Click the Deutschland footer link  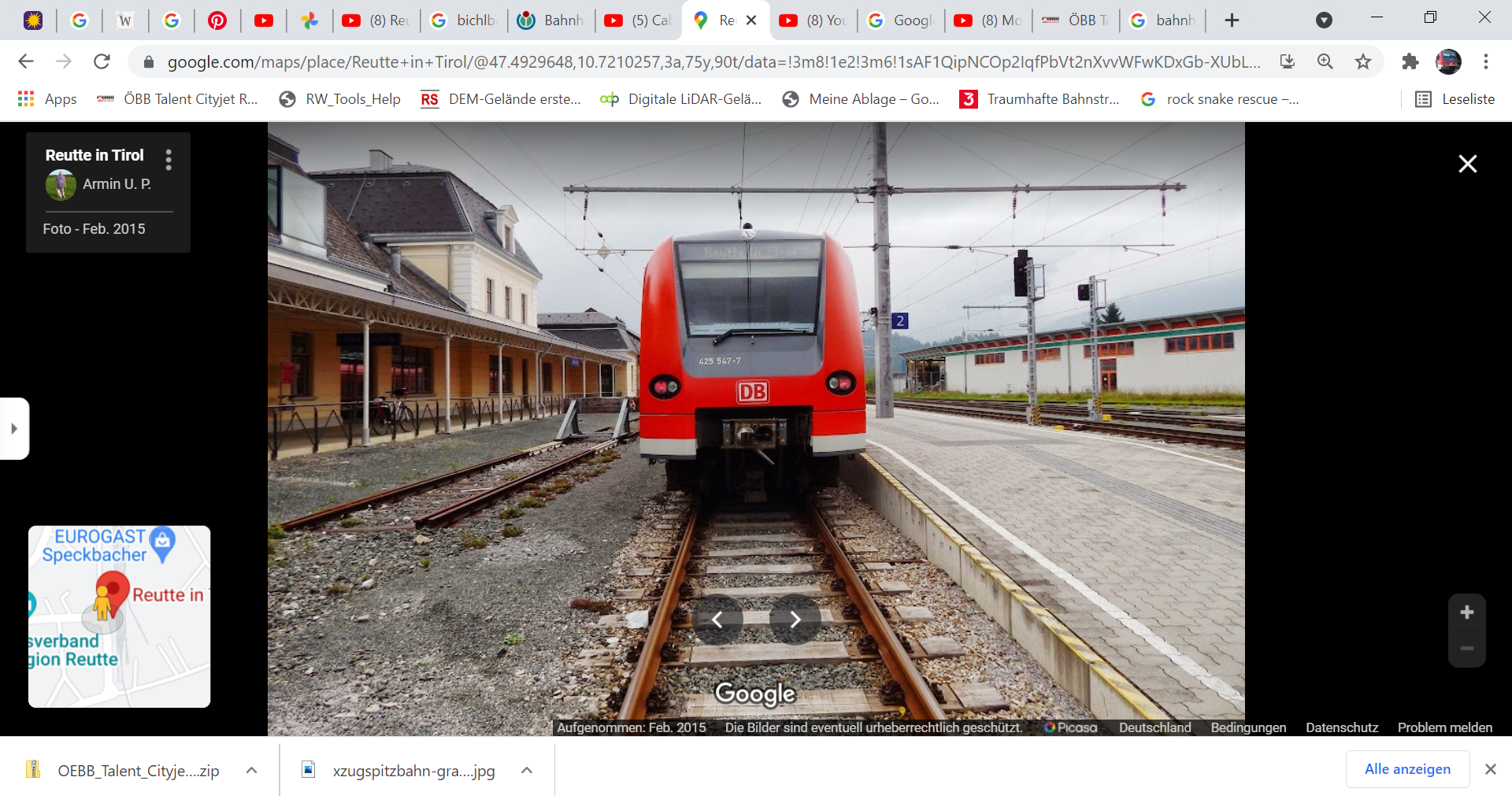pyautogui.click(x=1154, y=727)
